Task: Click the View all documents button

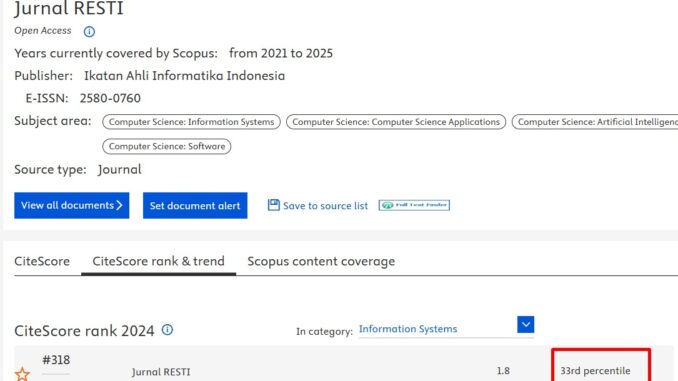Action: (72, 205)
